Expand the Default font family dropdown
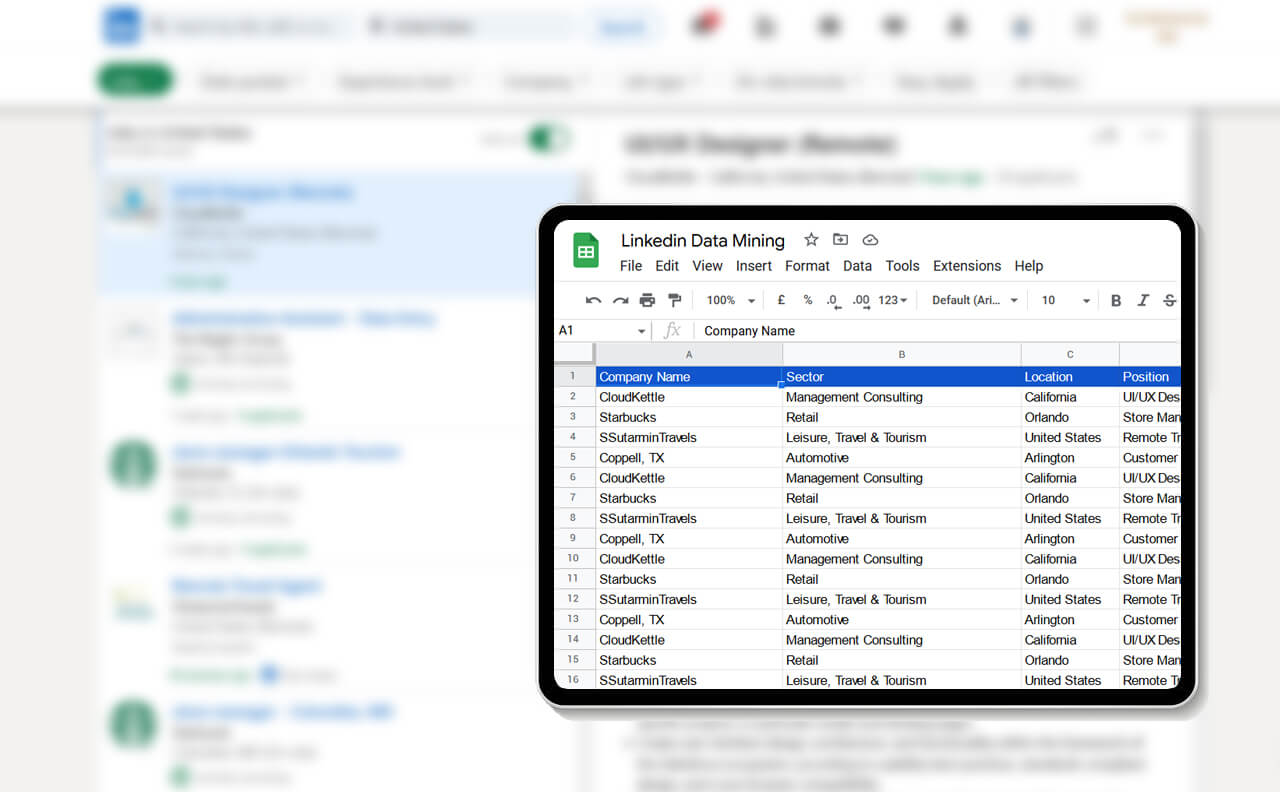The width and height of the screenshot is (1280, 792). [x=975, y=300]
